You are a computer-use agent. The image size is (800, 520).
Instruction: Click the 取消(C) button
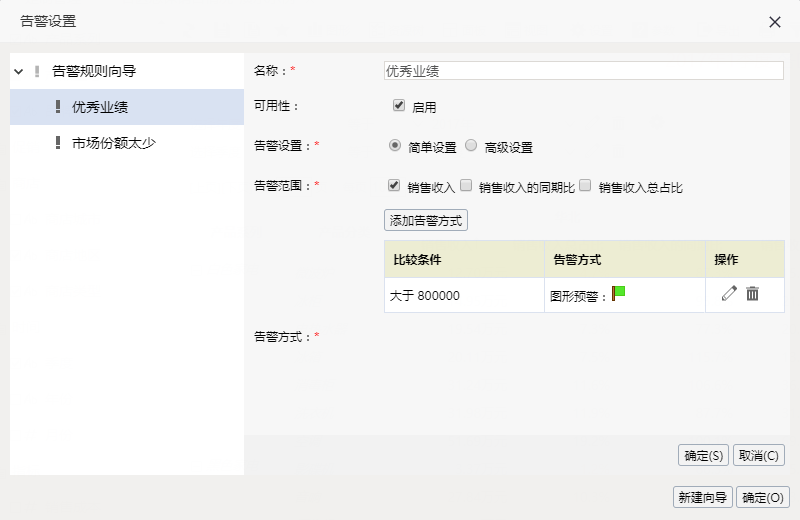coord(759,455)
